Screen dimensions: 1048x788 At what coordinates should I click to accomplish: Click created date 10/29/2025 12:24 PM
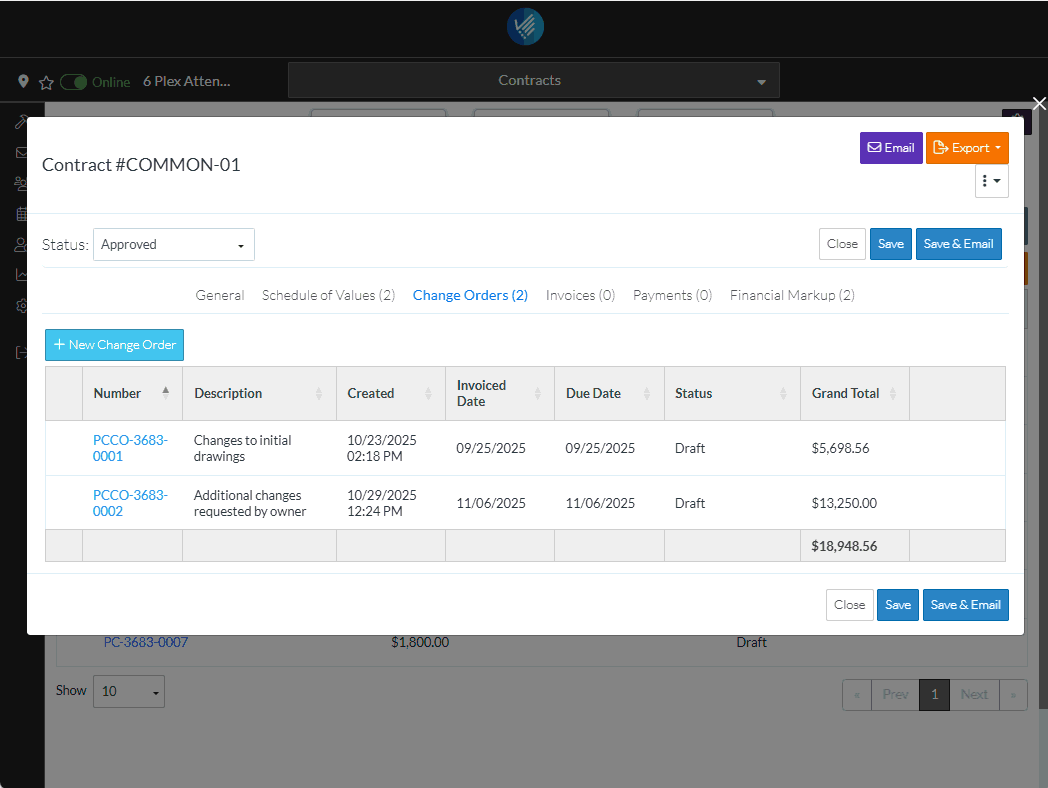[x=382, y=503]
